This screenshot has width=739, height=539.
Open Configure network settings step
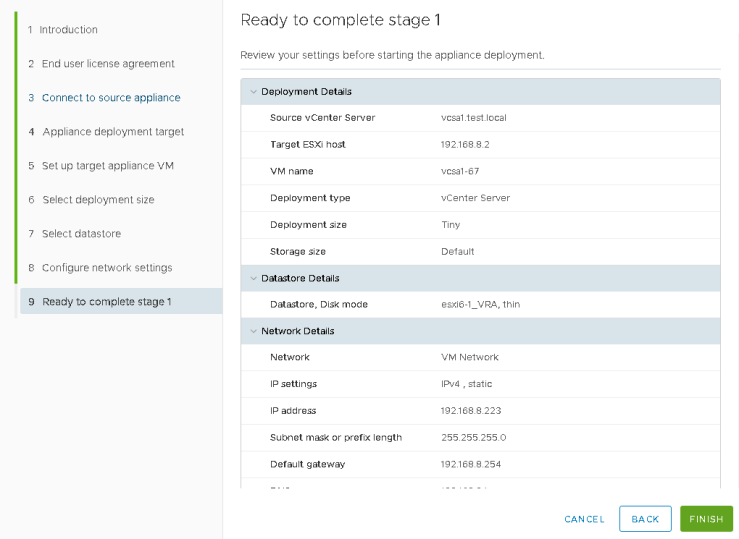[x=107, y=268]
